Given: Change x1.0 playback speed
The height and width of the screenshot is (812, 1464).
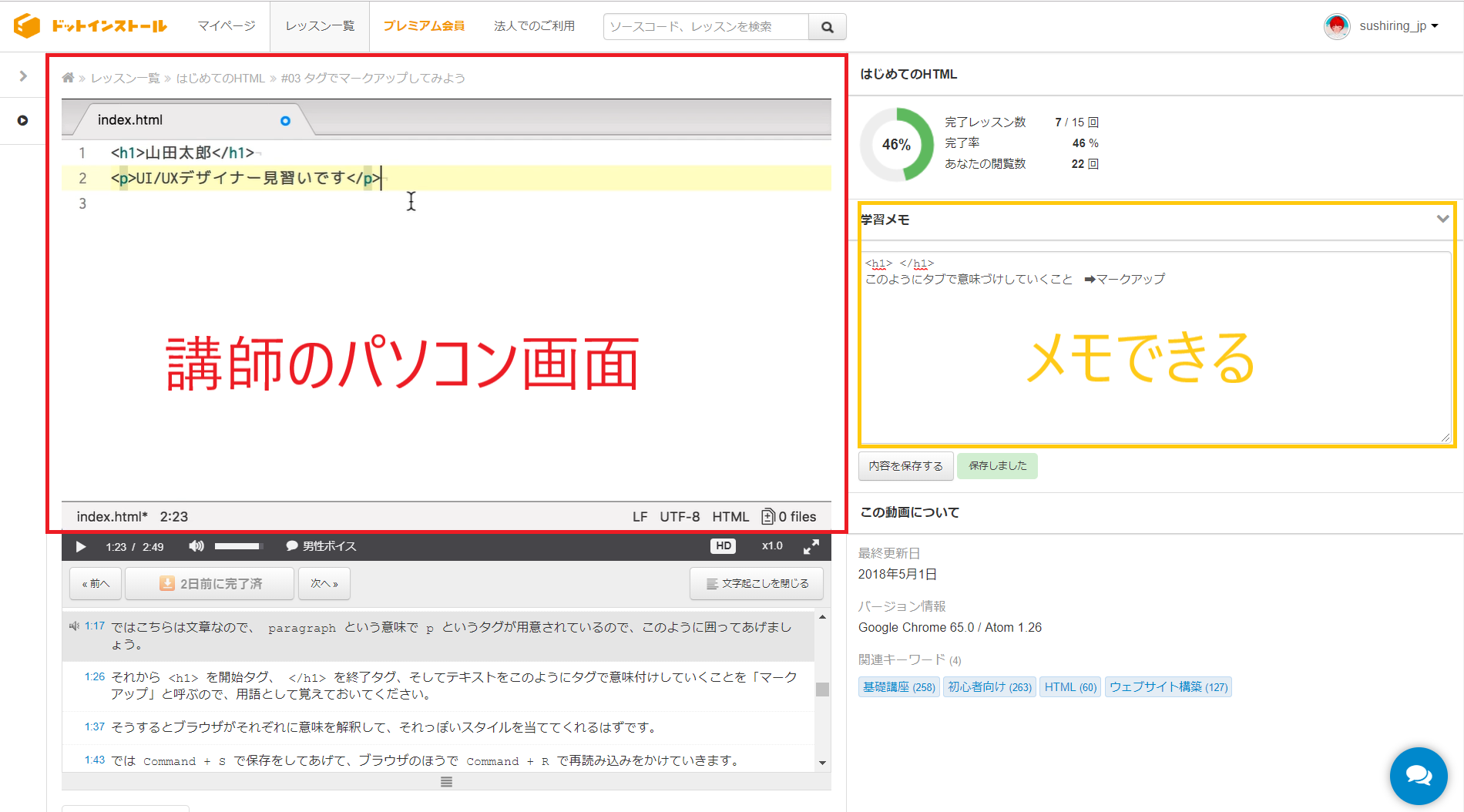Looking at the screenshot, I should click(x=772, y=546).
